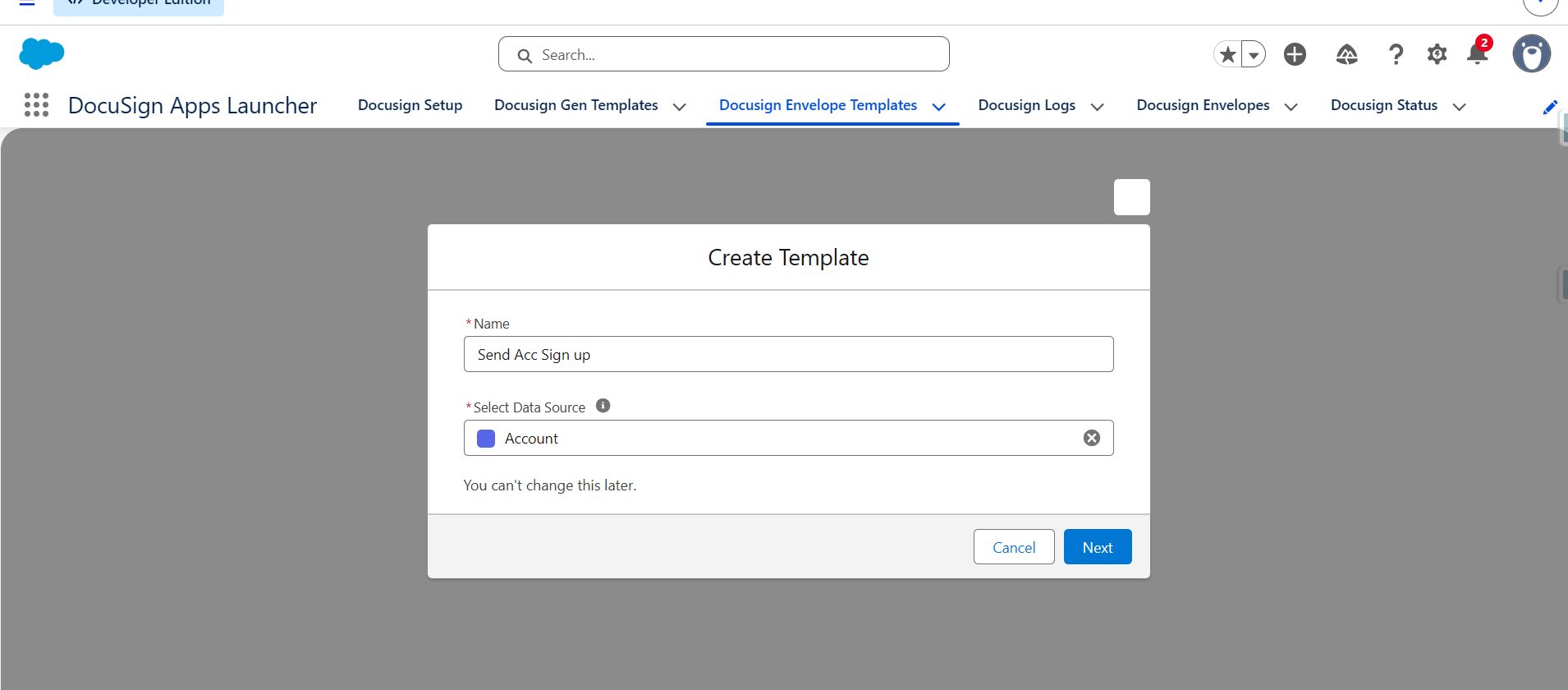This screenshot has height=690, width=1568.
Task: Open the global actions plus icon
Action: click(1295, 54)
